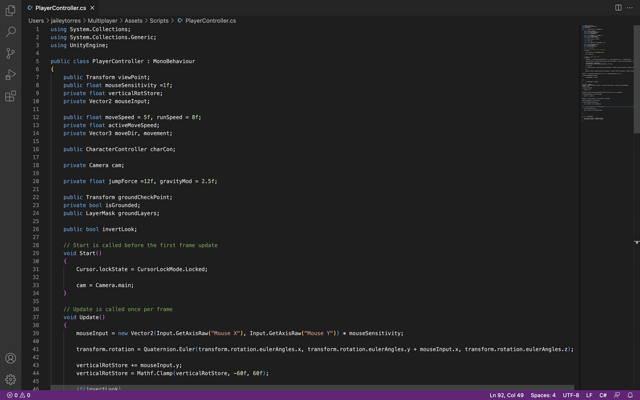Image resolution: width=640 pixels, height=400 pixels.
Task: Click 'Quaternion.Euler' on line 41
Action: click(x=169, y=349)
